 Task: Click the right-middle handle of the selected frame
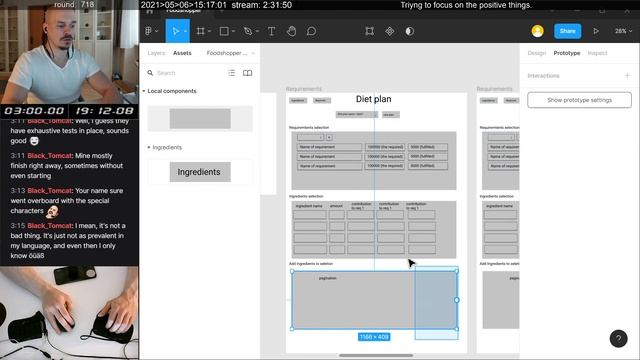coord(457,300)
